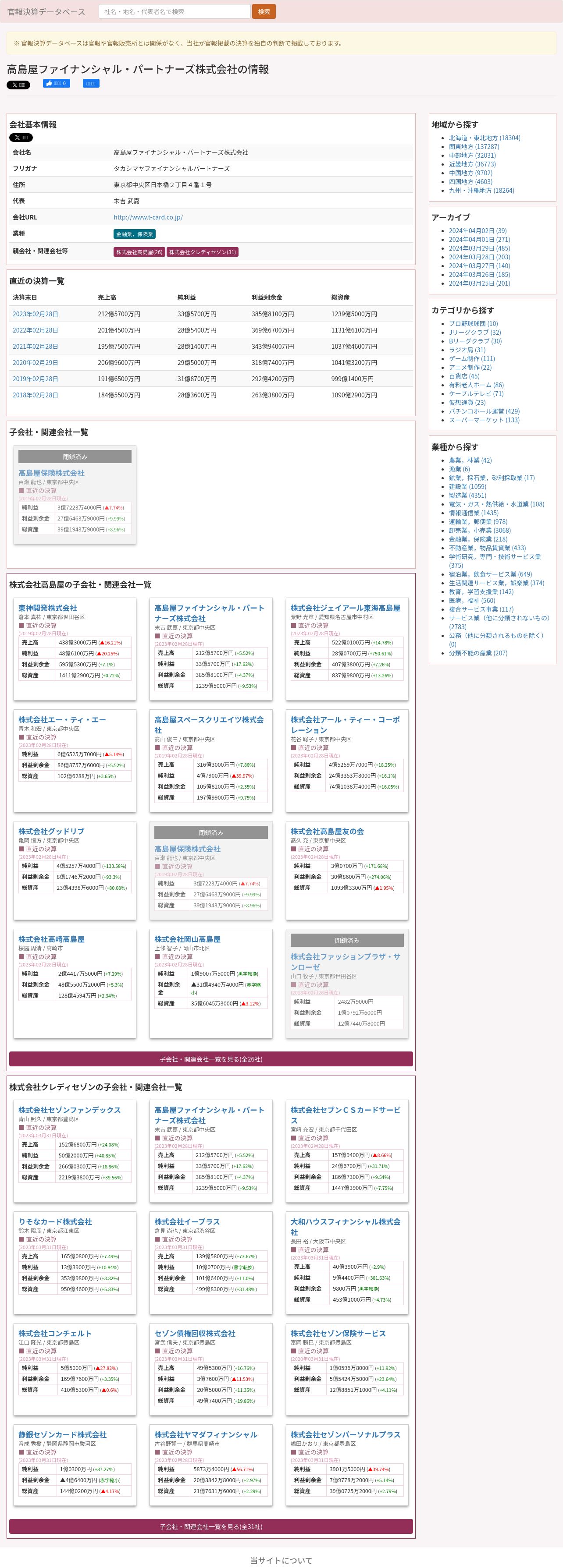Open the 医療，福祉 (560) industry link

point(472,600)
